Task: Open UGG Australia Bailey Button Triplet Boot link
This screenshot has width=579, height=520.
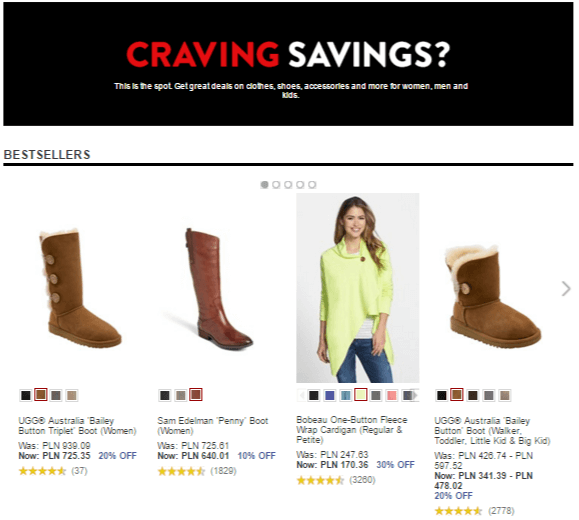Action: pos(78,426)
